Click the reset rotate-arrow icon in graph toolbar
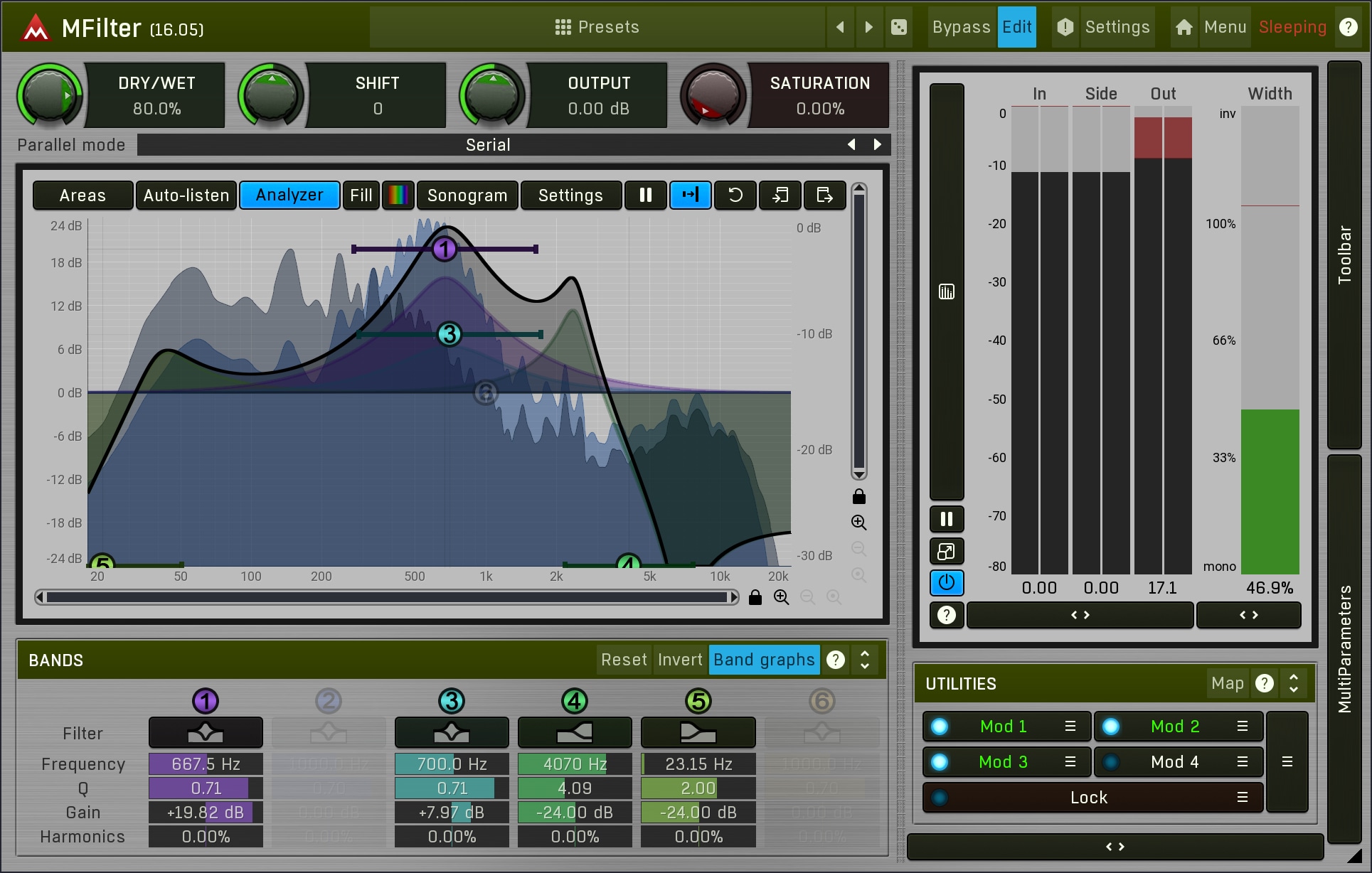This screenshot has height=873, width=1372. coord(735,195)
